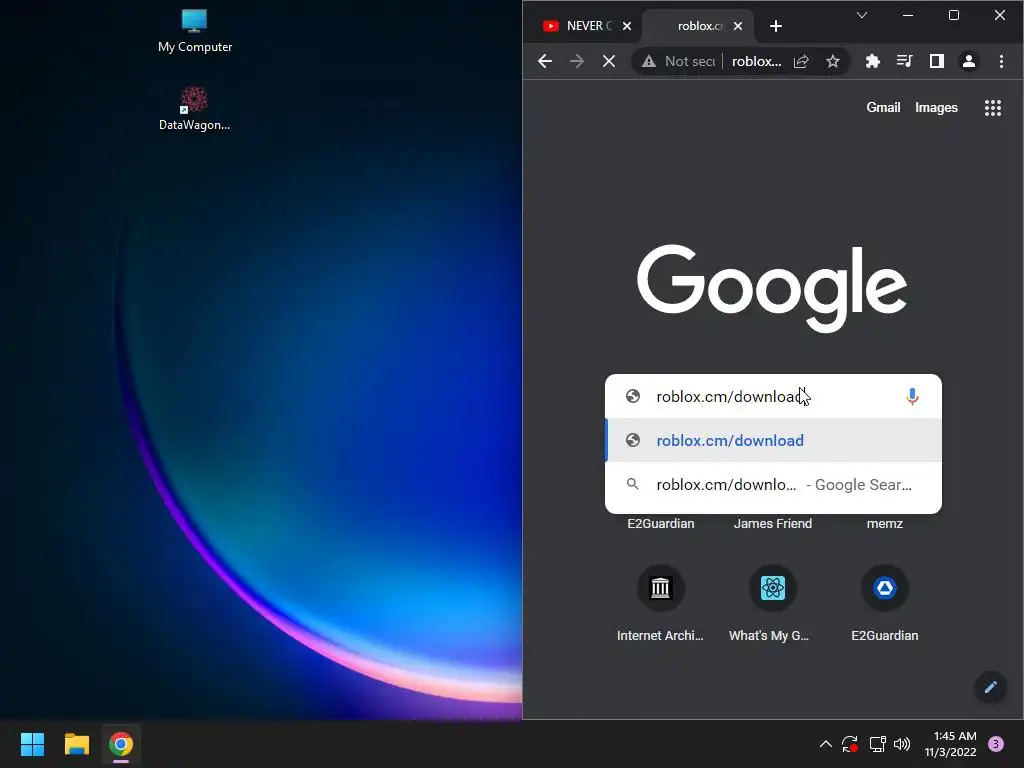The image size is (1024, 768).
Task: Open notification badge showing 3
Action: click(x=996, y=744)
